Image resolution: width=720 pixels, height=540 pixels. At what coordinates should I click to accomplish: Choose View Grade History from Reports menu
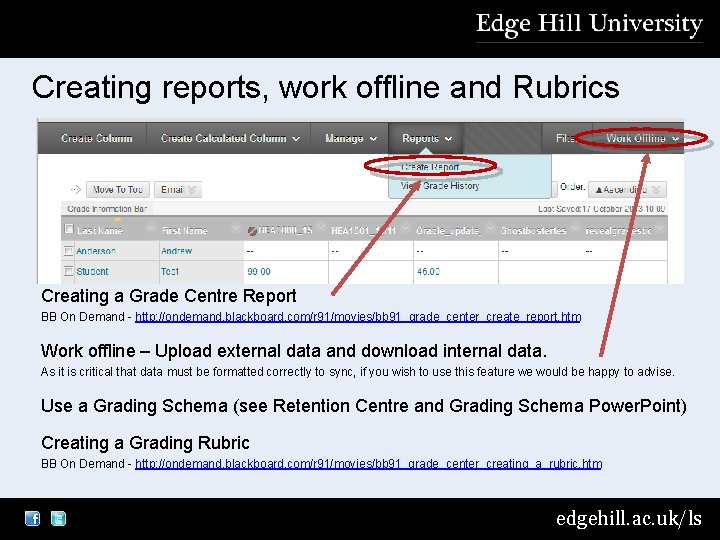(439, 186)
